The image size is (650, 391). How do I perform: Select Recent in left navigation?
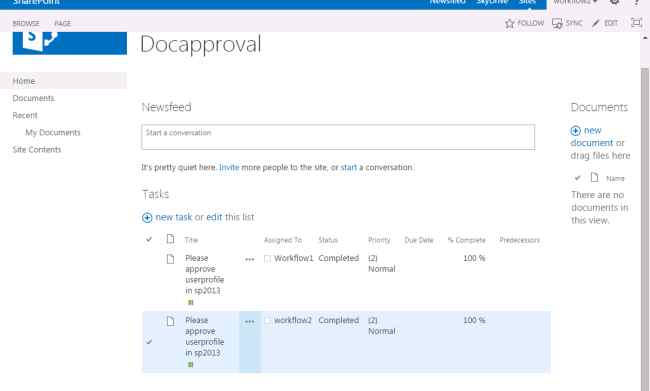click(25, 115)
